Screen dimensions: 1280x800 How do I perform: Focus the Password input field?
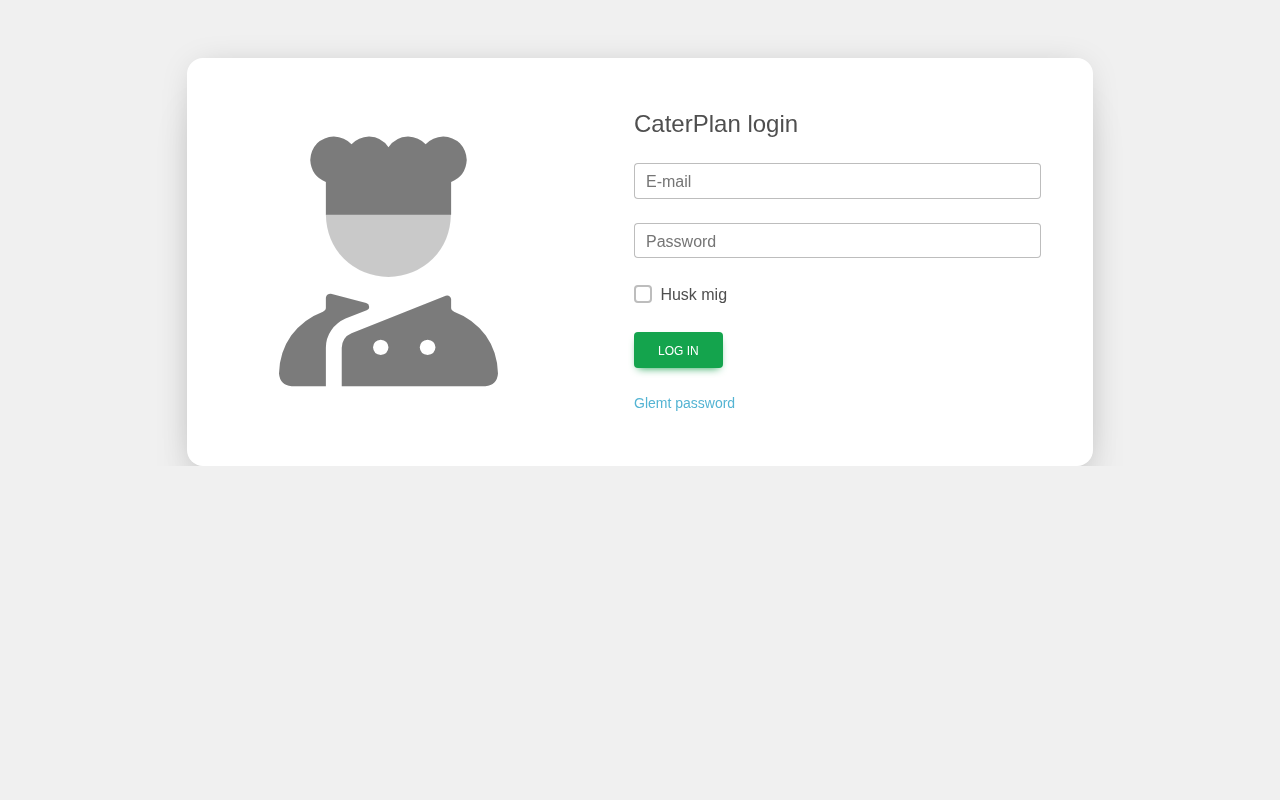tap(837, 241)
